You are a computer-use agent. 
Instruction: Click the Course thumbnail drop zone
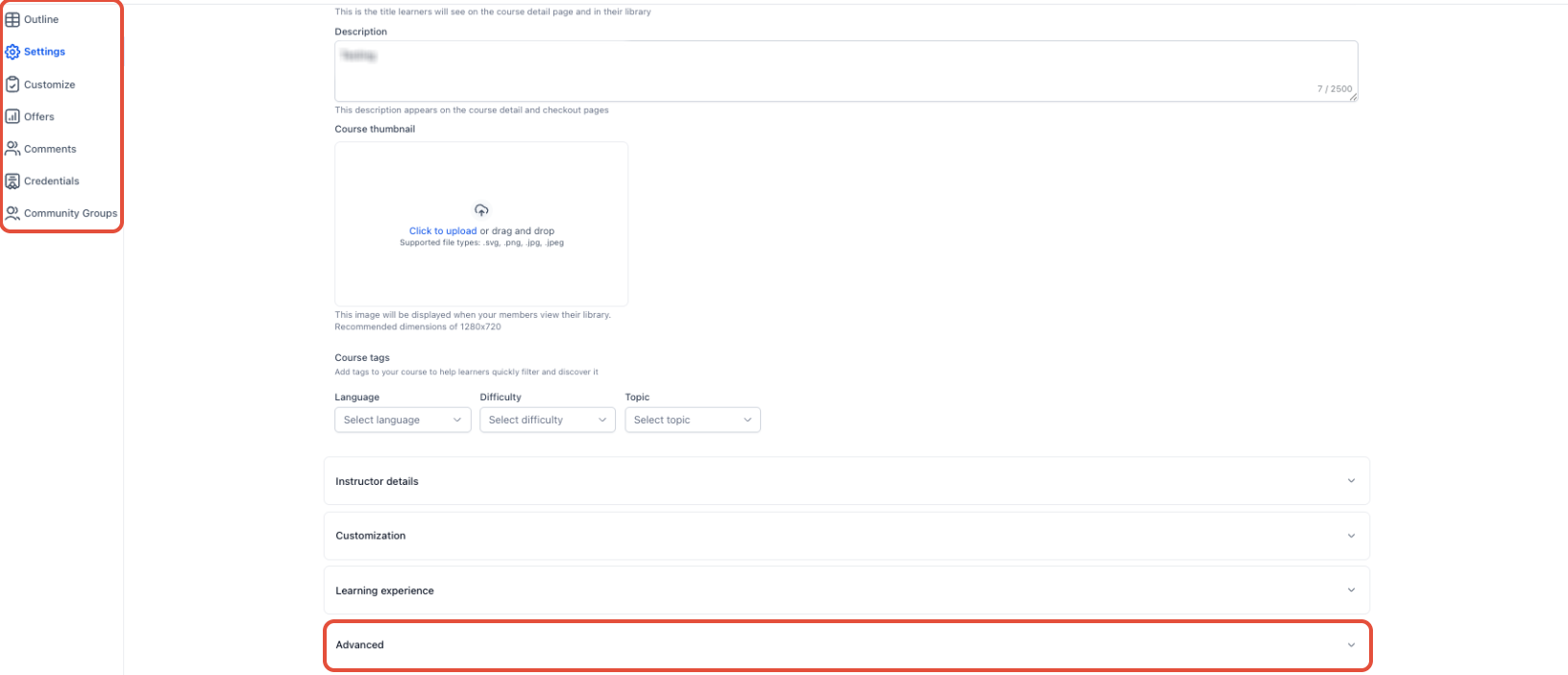coord(481,225)
